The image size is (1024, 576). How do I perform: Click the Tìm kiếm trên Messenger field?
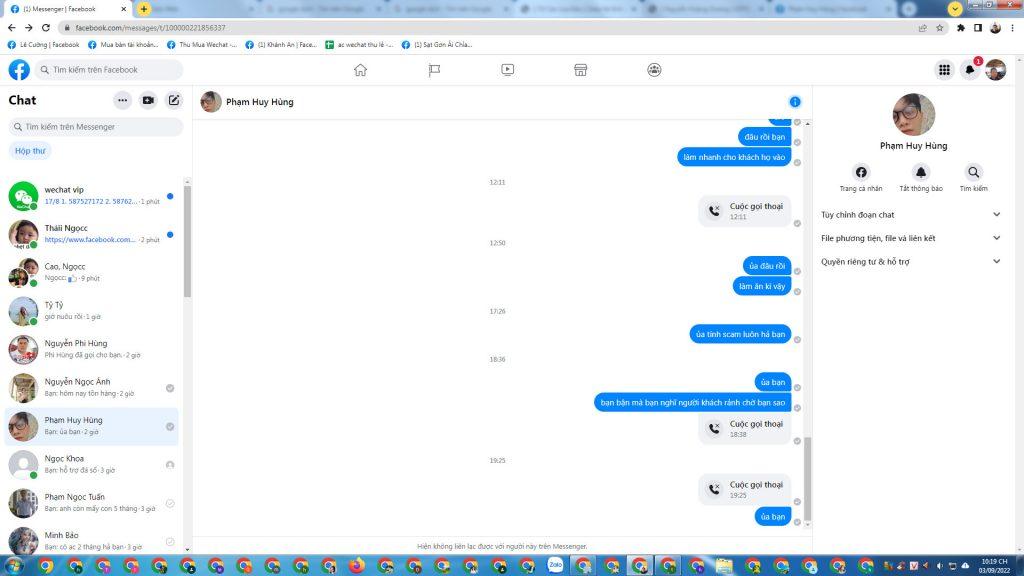(96, 127)
